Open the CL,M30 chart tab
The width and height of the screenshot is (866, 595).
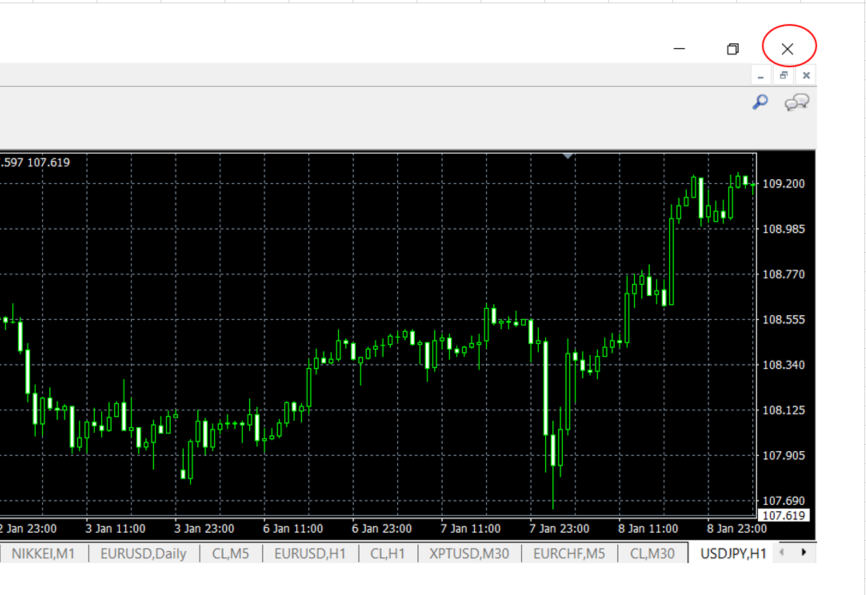(x=652, y=554)
